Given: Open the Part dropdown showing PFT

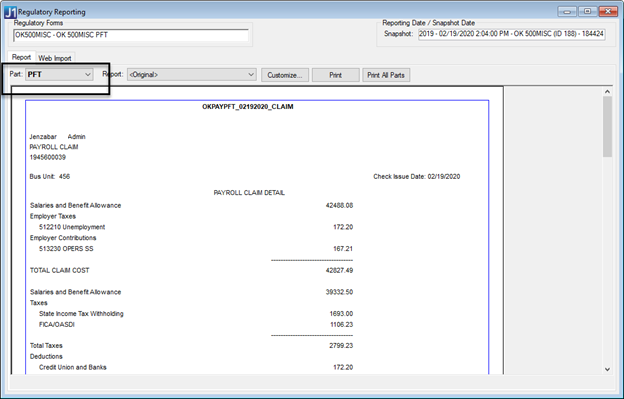Looking at the screenshot, I should point(59,74).
